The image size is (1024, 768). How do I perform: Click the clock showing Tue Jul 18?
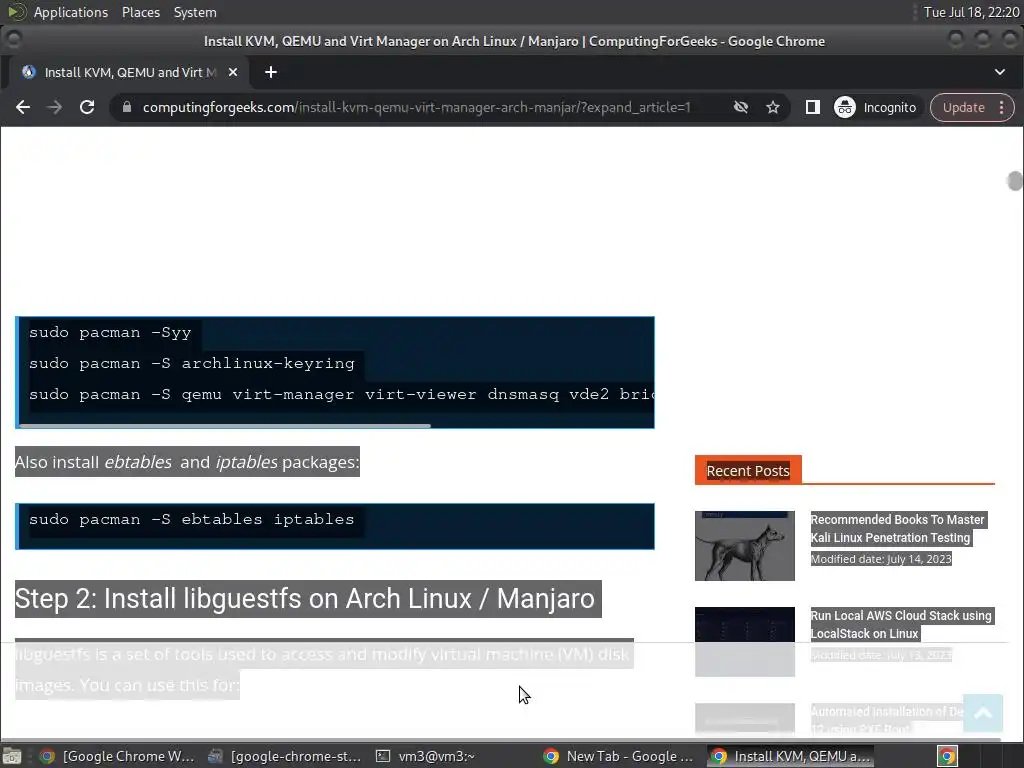coord(970,12)
